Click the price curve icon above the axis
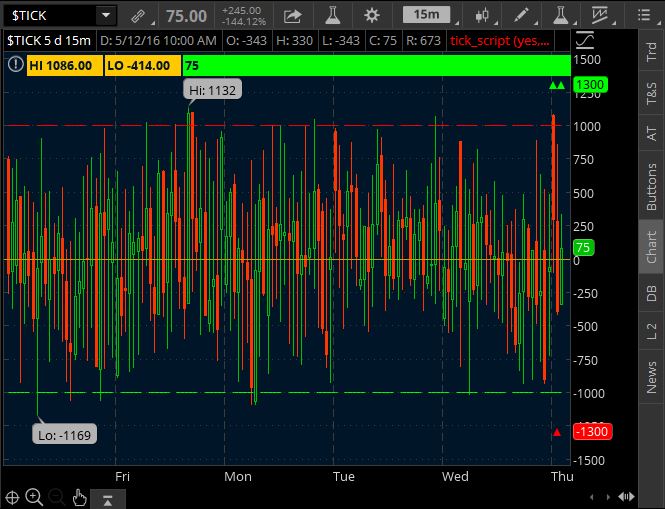 585,40
